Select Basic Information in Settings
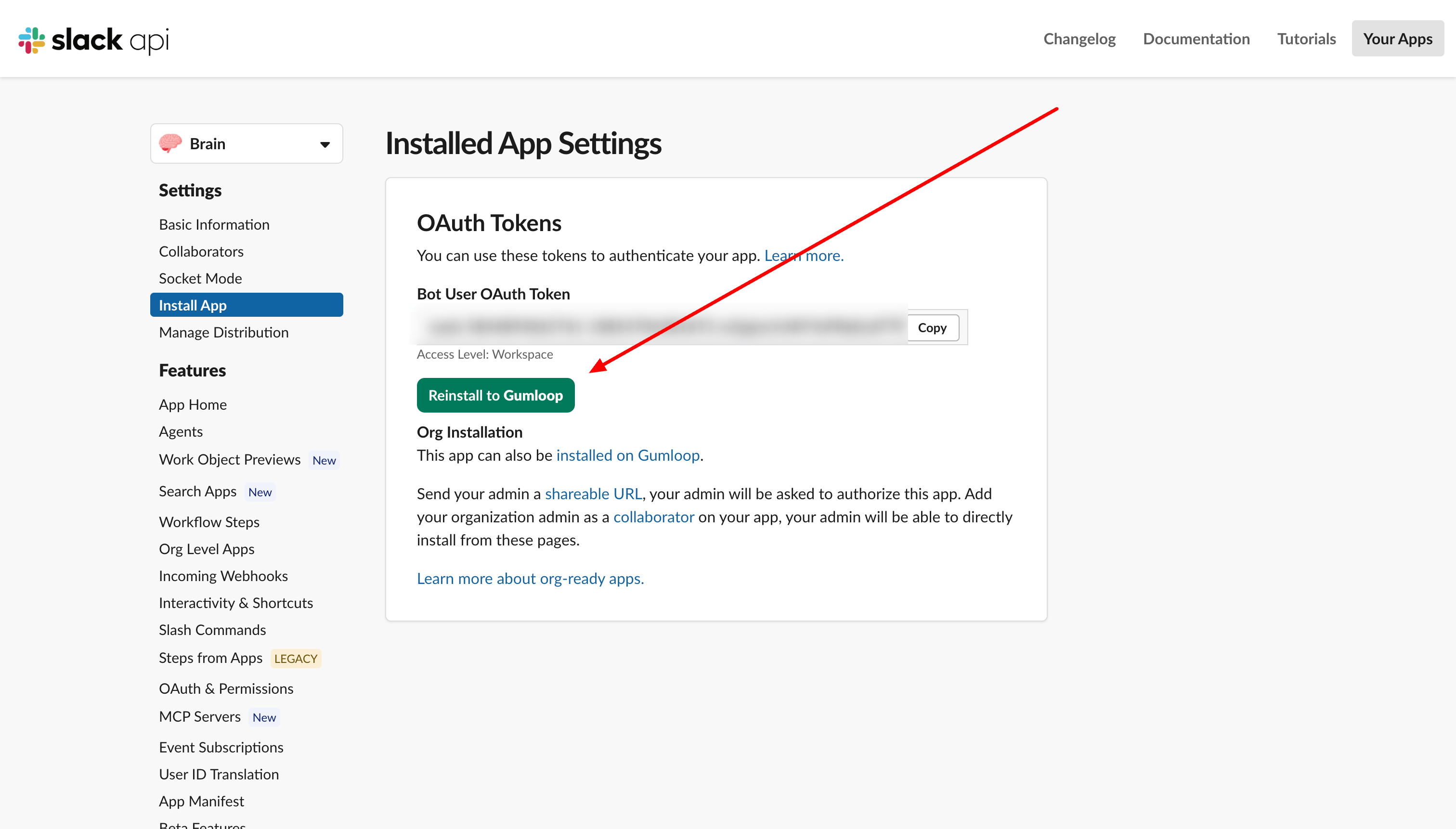Viewport: 1456px width, 829px height. point(214,224)
